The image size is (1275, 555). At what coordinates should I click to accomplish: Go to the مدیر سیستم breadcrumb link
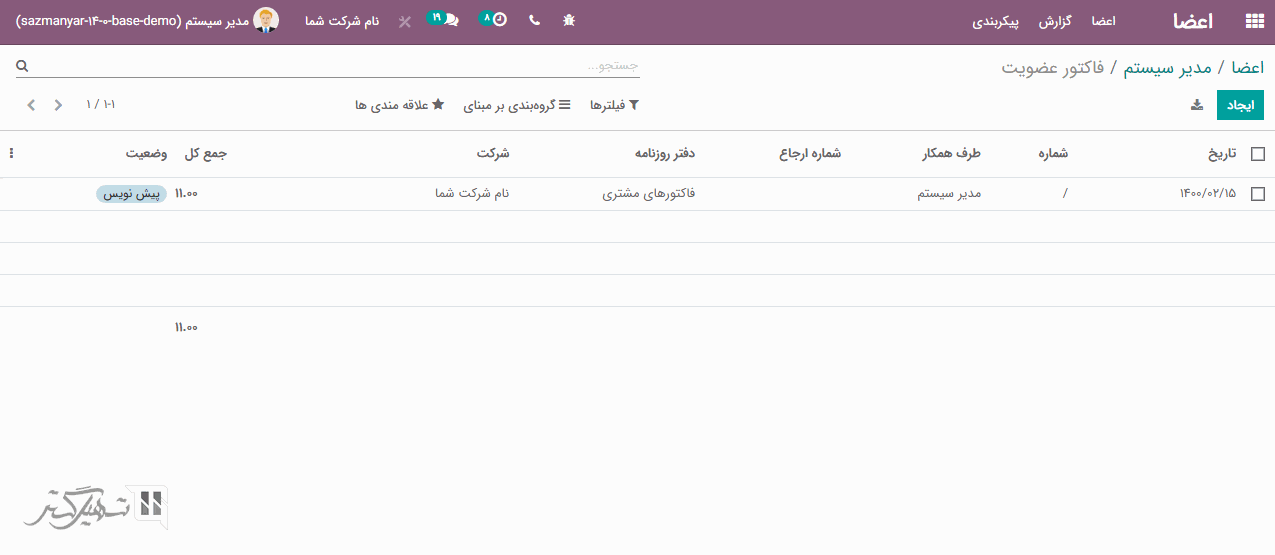coord(1167,67)
